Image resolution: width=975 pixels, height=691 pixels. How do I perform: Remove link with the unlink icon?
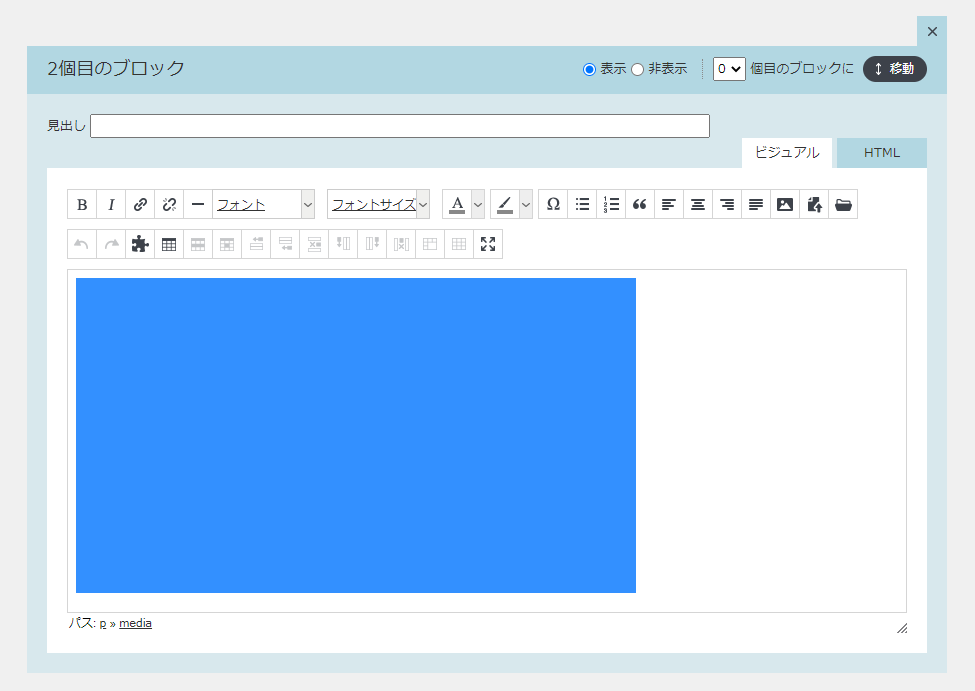point(169,204)
